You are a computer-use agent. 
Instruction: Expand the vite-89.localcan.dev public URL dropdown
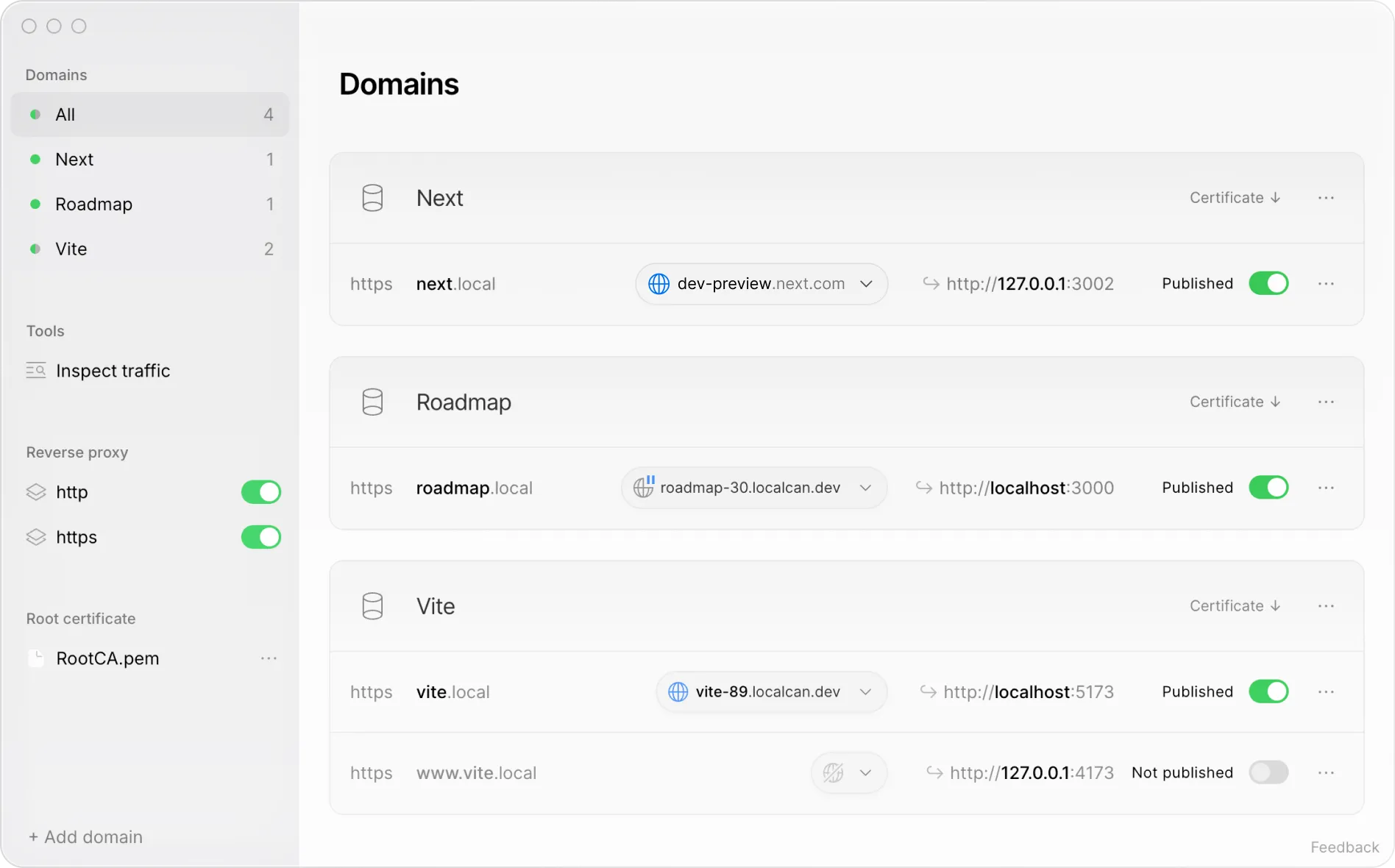(865, 692)
